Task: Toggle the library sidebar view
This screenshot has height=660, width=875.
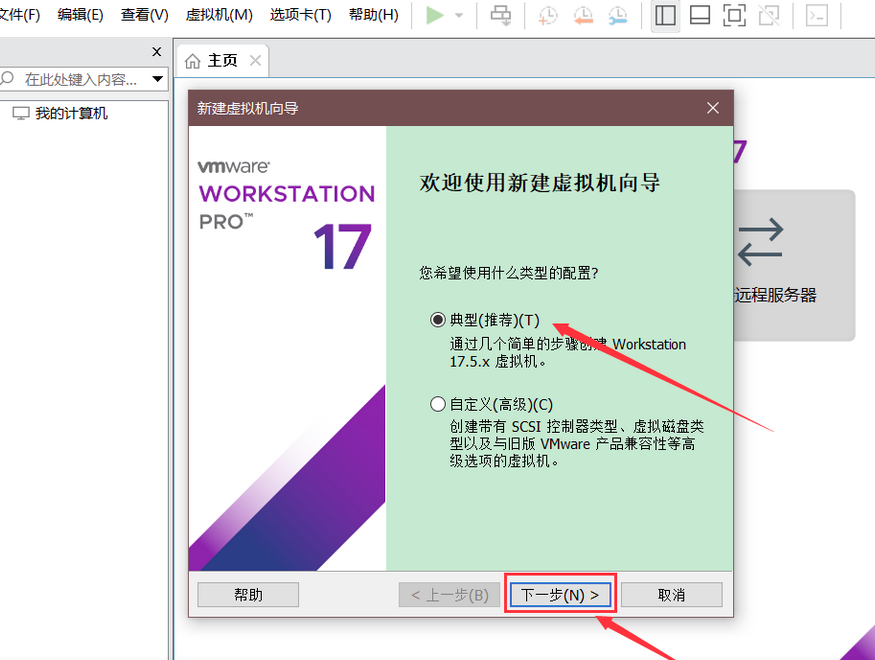Action: coord(665,16)
